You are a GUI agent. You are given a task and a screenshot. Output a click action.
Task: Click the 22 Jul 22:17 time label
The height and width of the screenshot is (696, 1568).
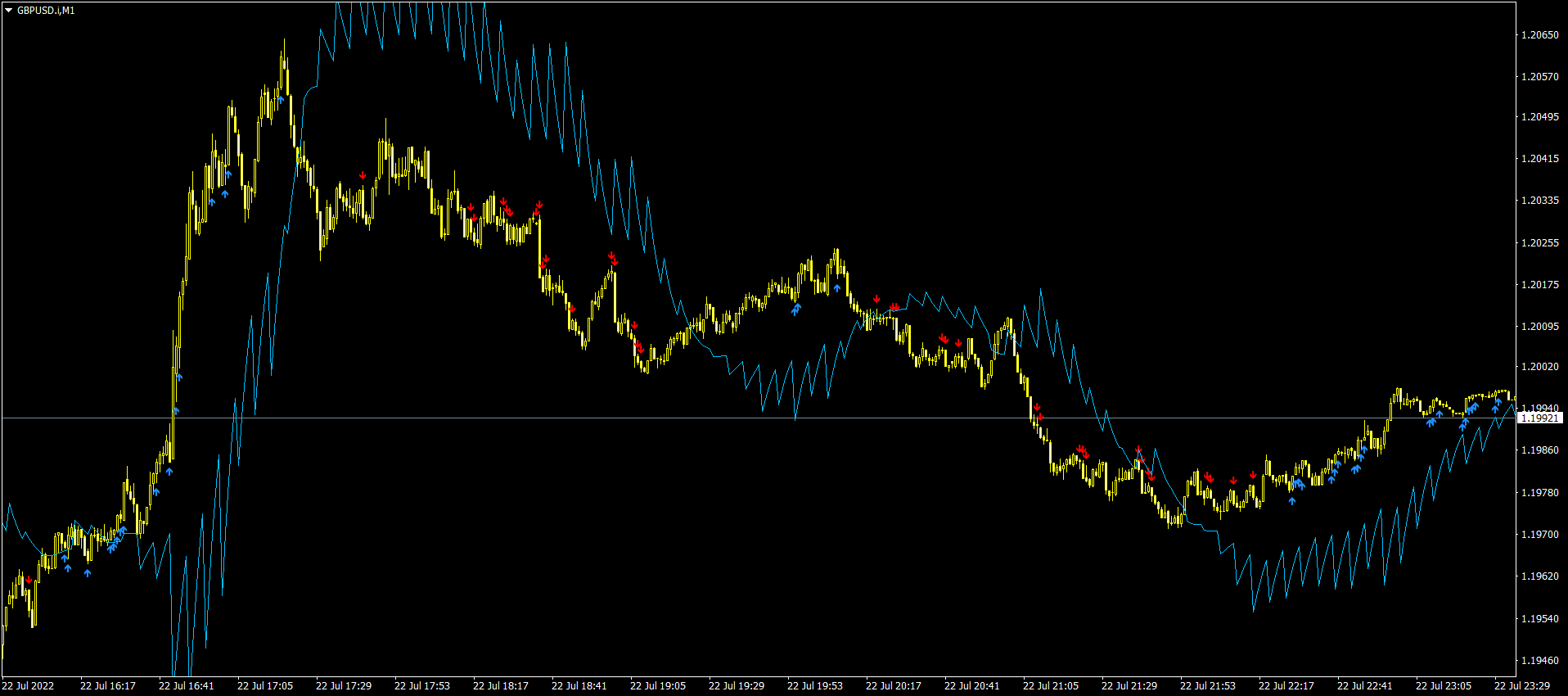click(1286, 686)
